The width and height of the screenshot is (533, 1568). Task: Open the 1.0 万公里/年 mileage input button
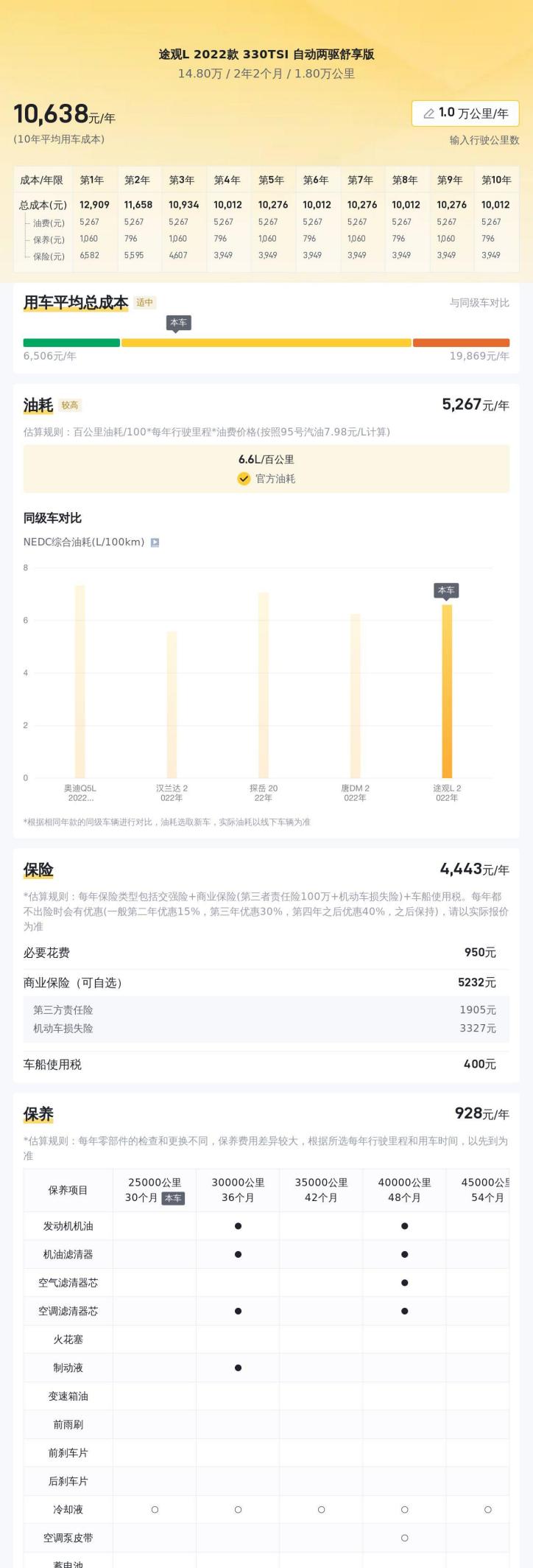click(465, 113)
